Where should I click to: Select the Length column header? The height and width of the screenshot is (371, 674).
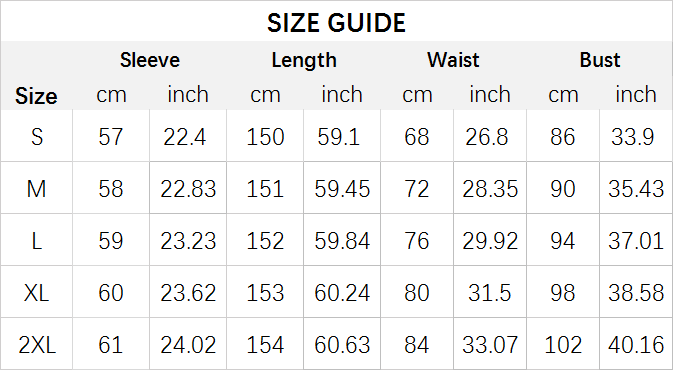[x=304, y=61]
